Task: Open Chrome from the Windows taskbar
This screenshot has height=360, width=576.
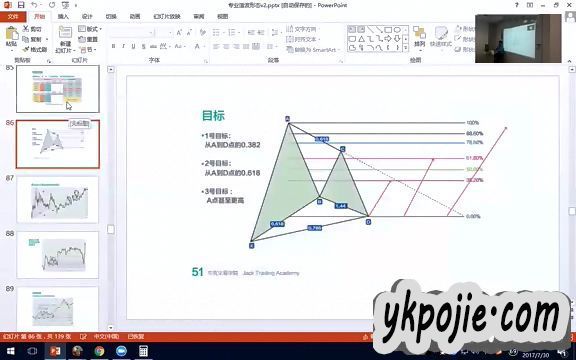Action: [x=99, y=351]
